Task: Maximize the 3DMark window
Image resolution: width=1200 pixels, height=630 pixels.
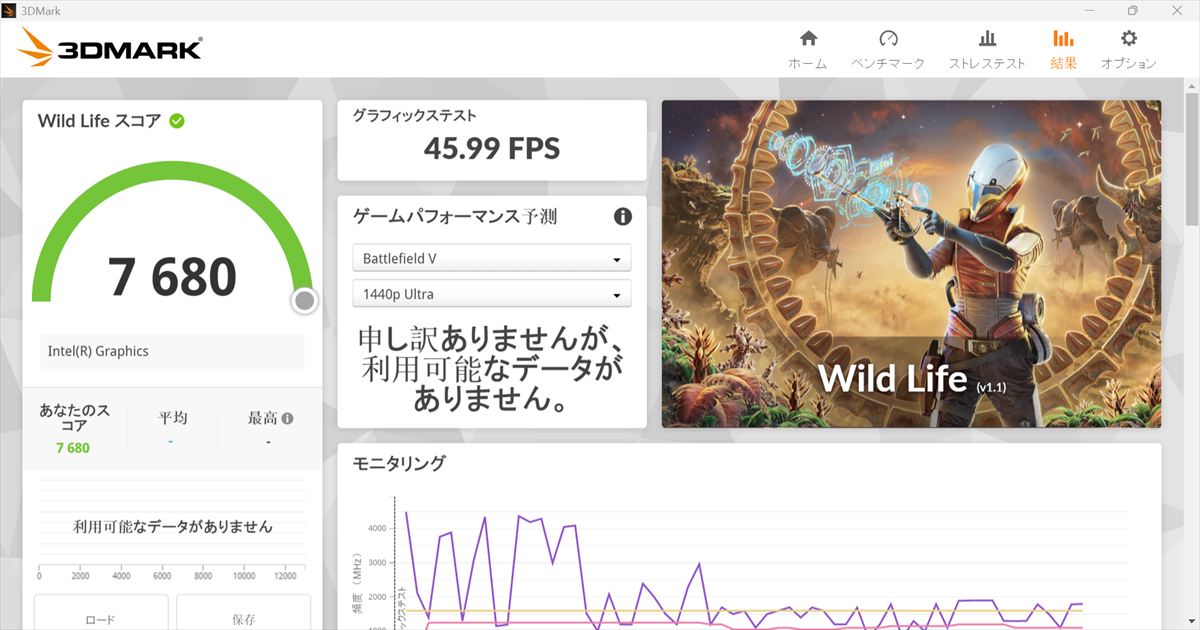Action: coord(1132,11)
